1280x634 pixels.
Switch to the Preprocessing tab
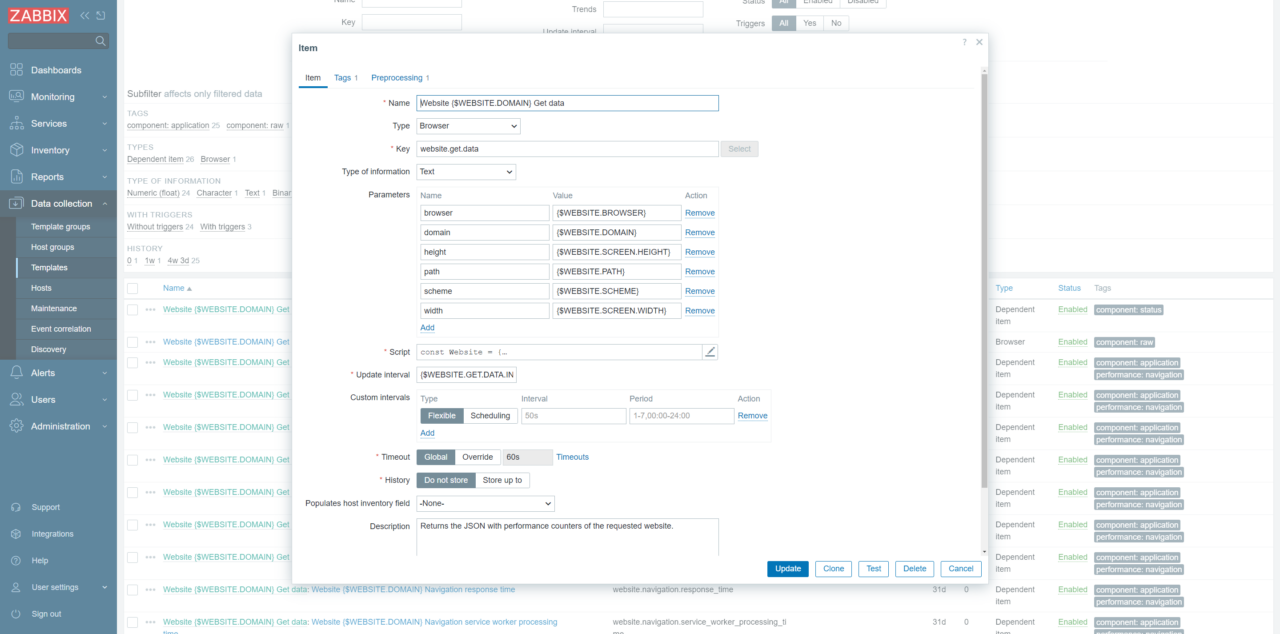[x=395, y=77]
